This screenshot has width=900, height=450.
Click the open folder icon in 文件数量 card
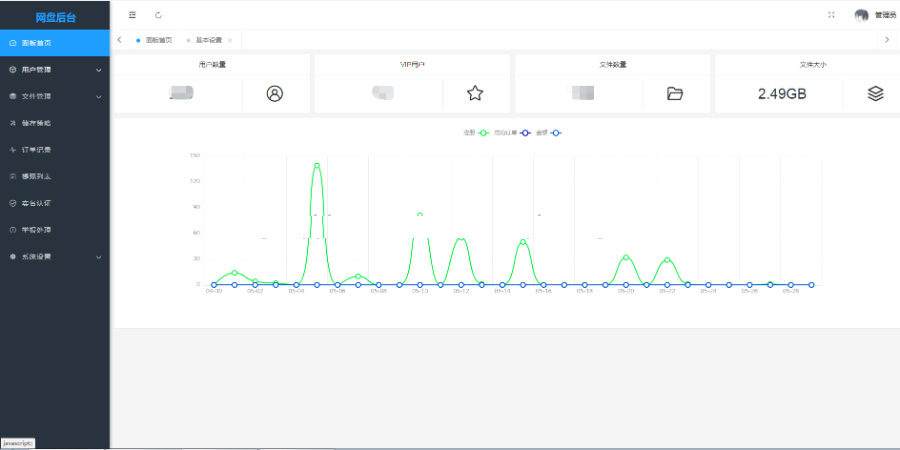point(675,93)
